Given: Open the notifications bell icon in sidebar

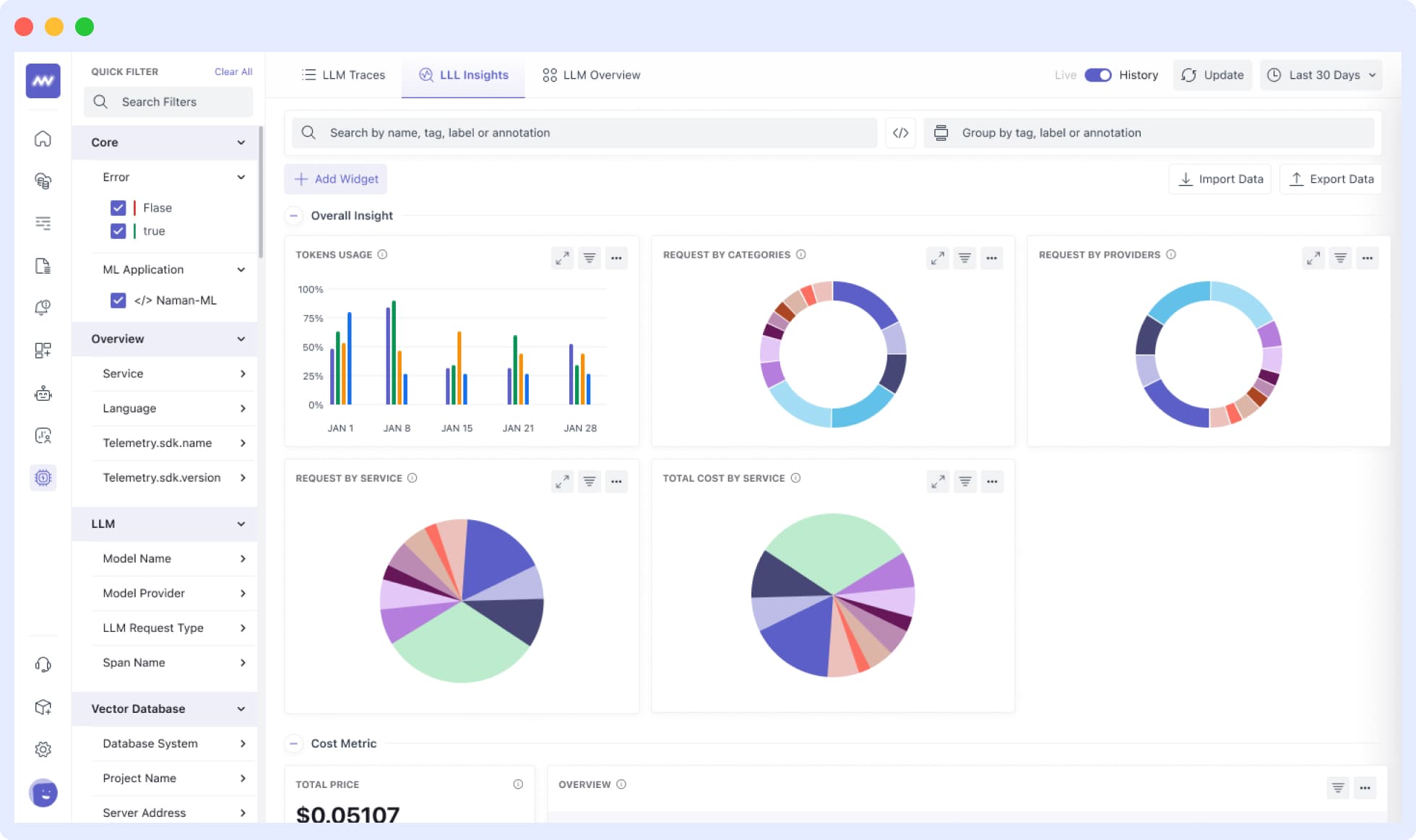Looking at the screenshot, I should tap(43, 306).
